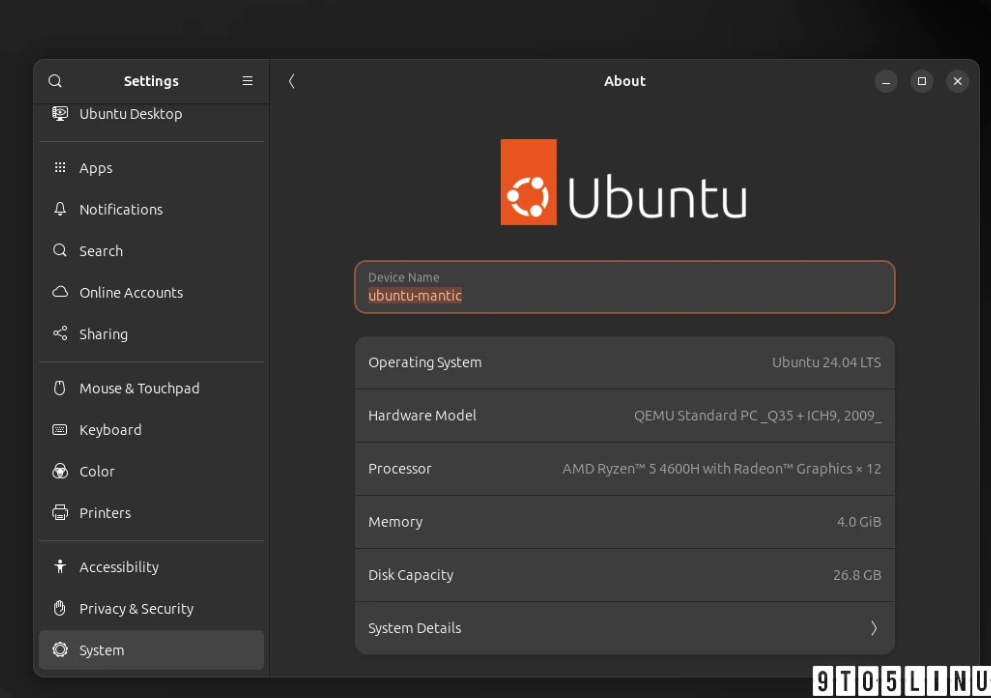Viewport: 991px width, 698px height.
Task: Expand the System Details row
Action: tap(624, 628)
